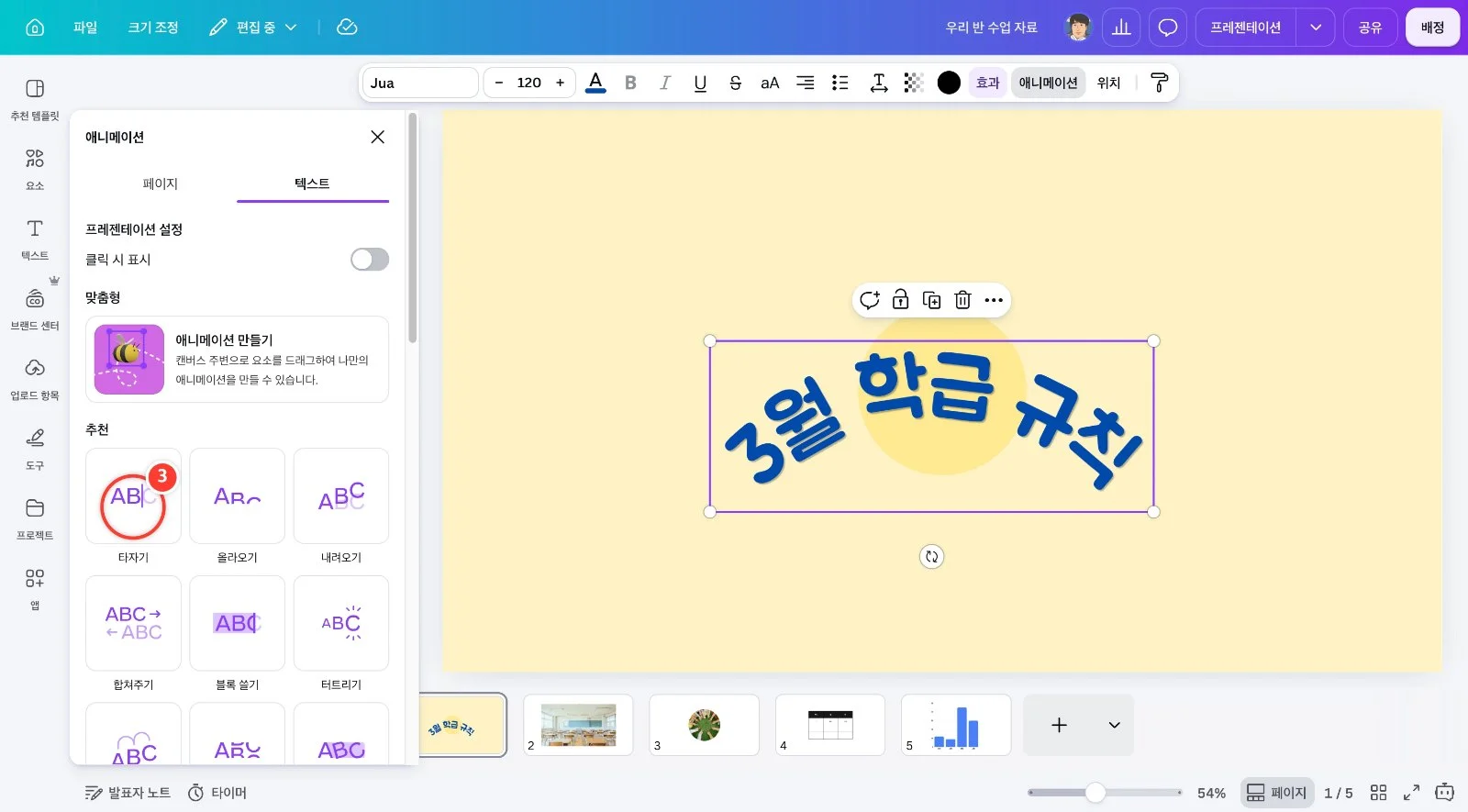Open the 크기 조정 menu

pos(153,28)
